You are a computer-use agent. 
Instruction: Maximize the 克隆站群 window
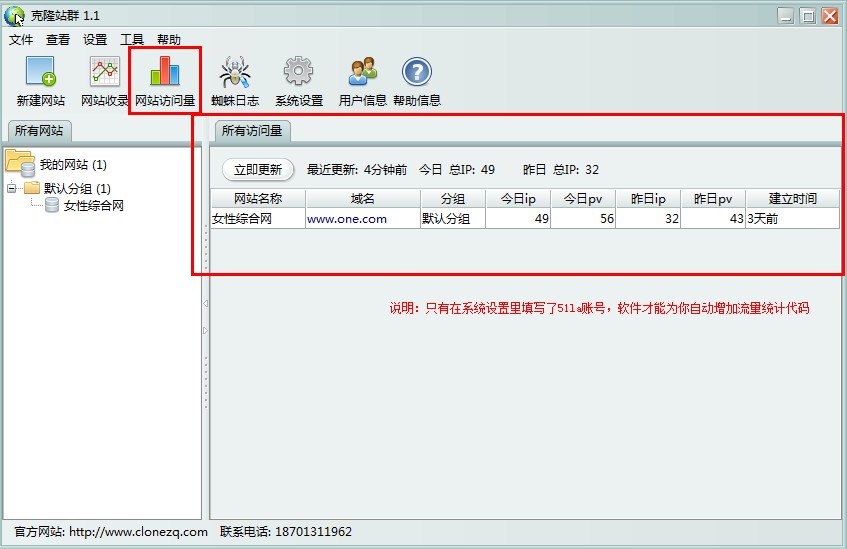point(808,16)
